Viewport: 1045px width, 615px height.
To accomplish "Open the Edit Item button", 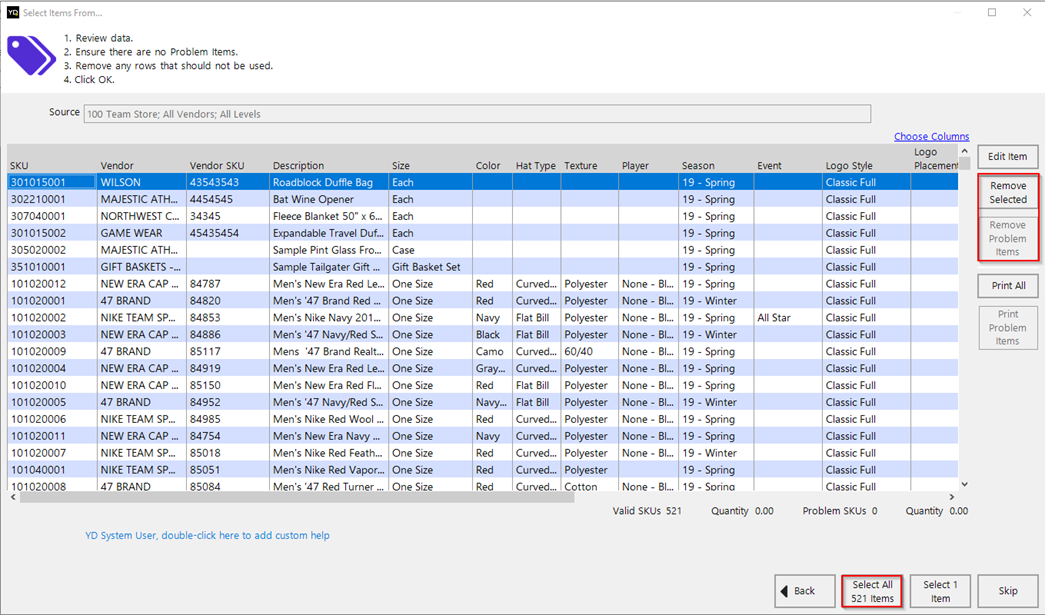I will point(1007,157).
